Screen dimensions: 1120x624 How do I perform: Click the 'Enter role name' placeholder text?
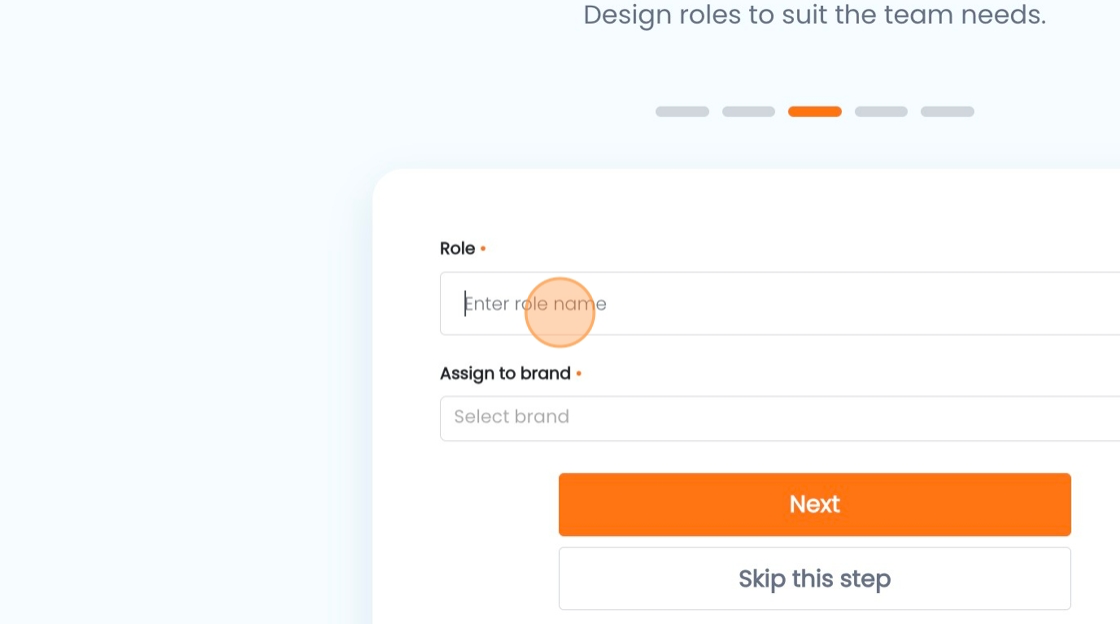[x=536, y=304]
